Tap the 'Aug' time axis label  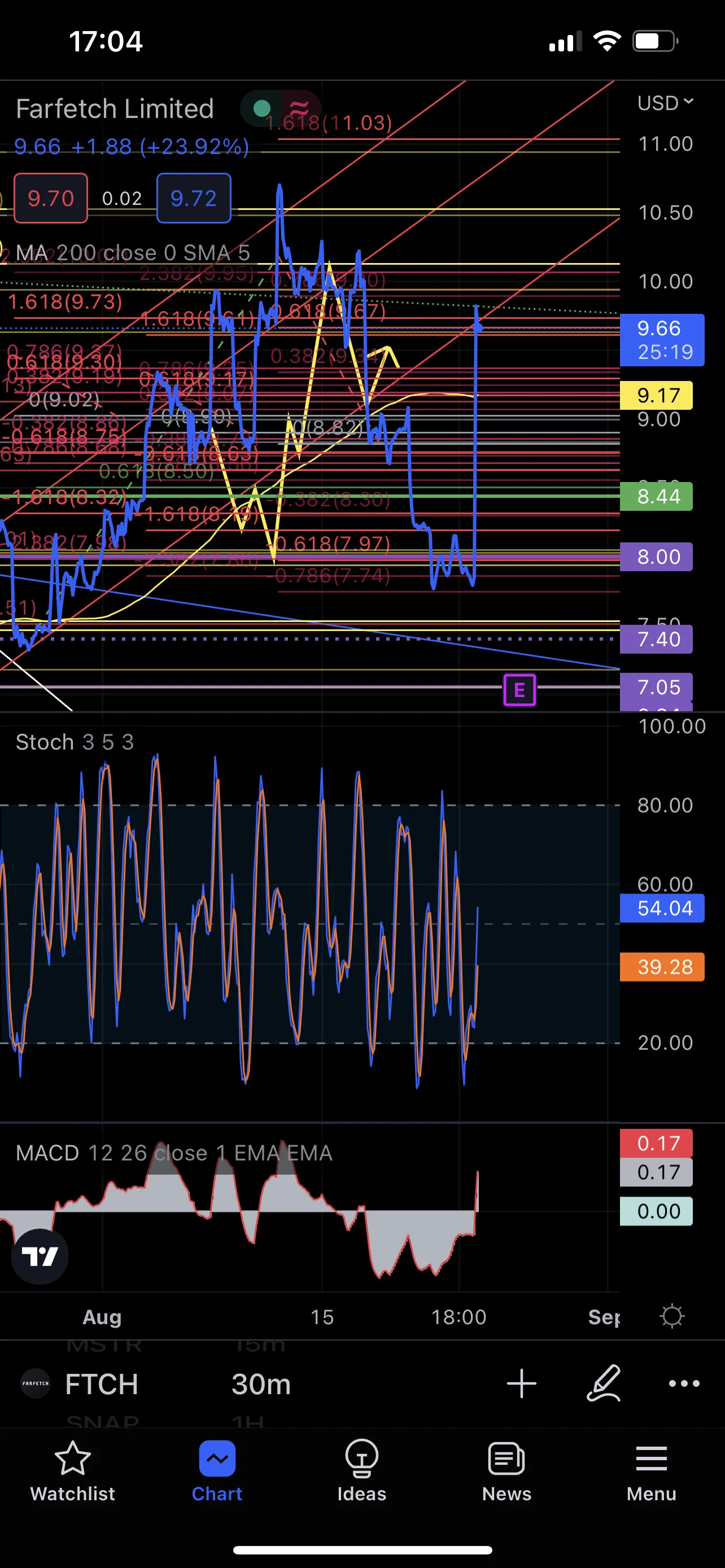pos(102,1317)
